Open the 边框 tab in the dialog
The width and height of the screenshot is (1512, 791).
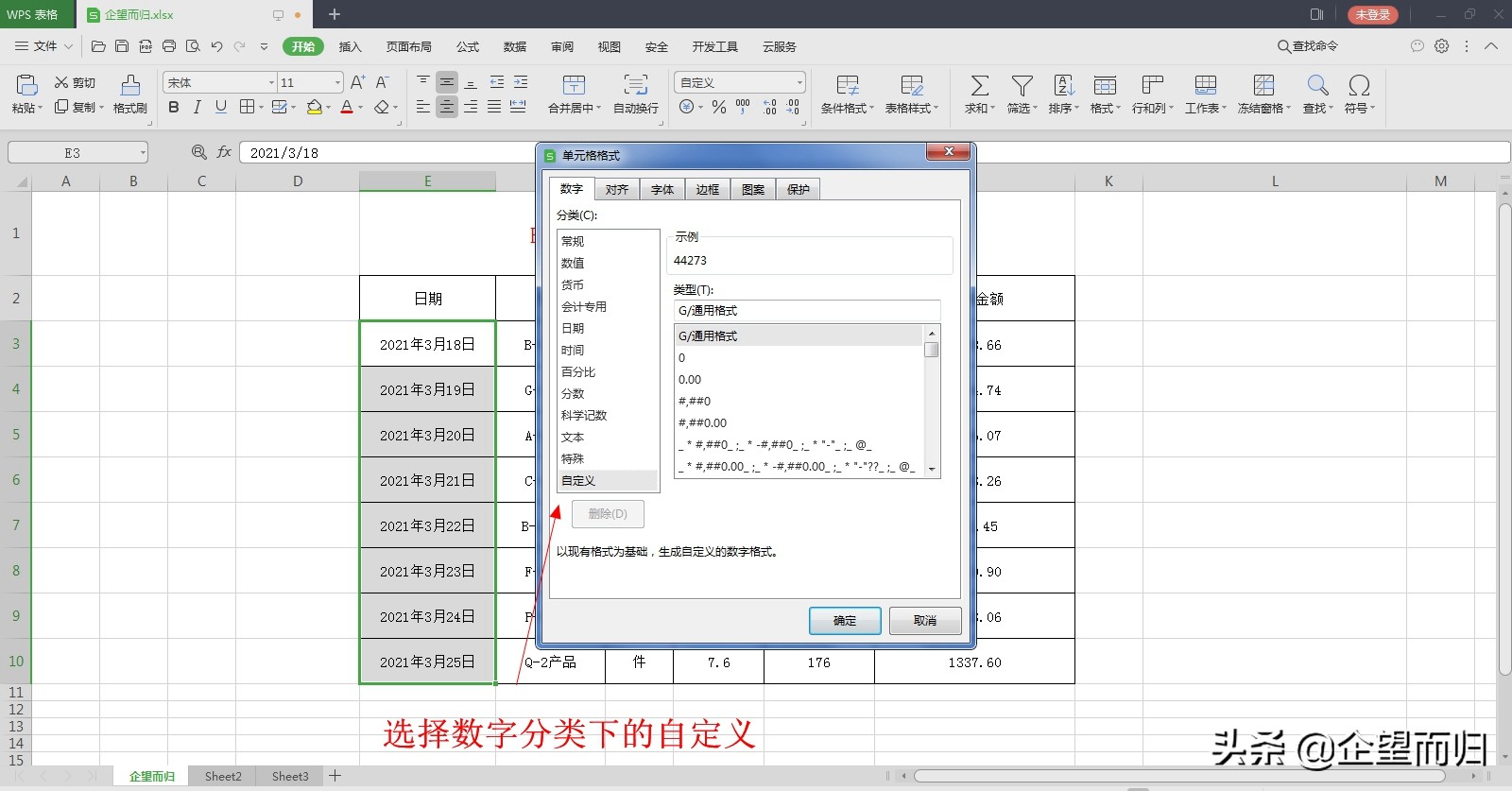point(708,189)
